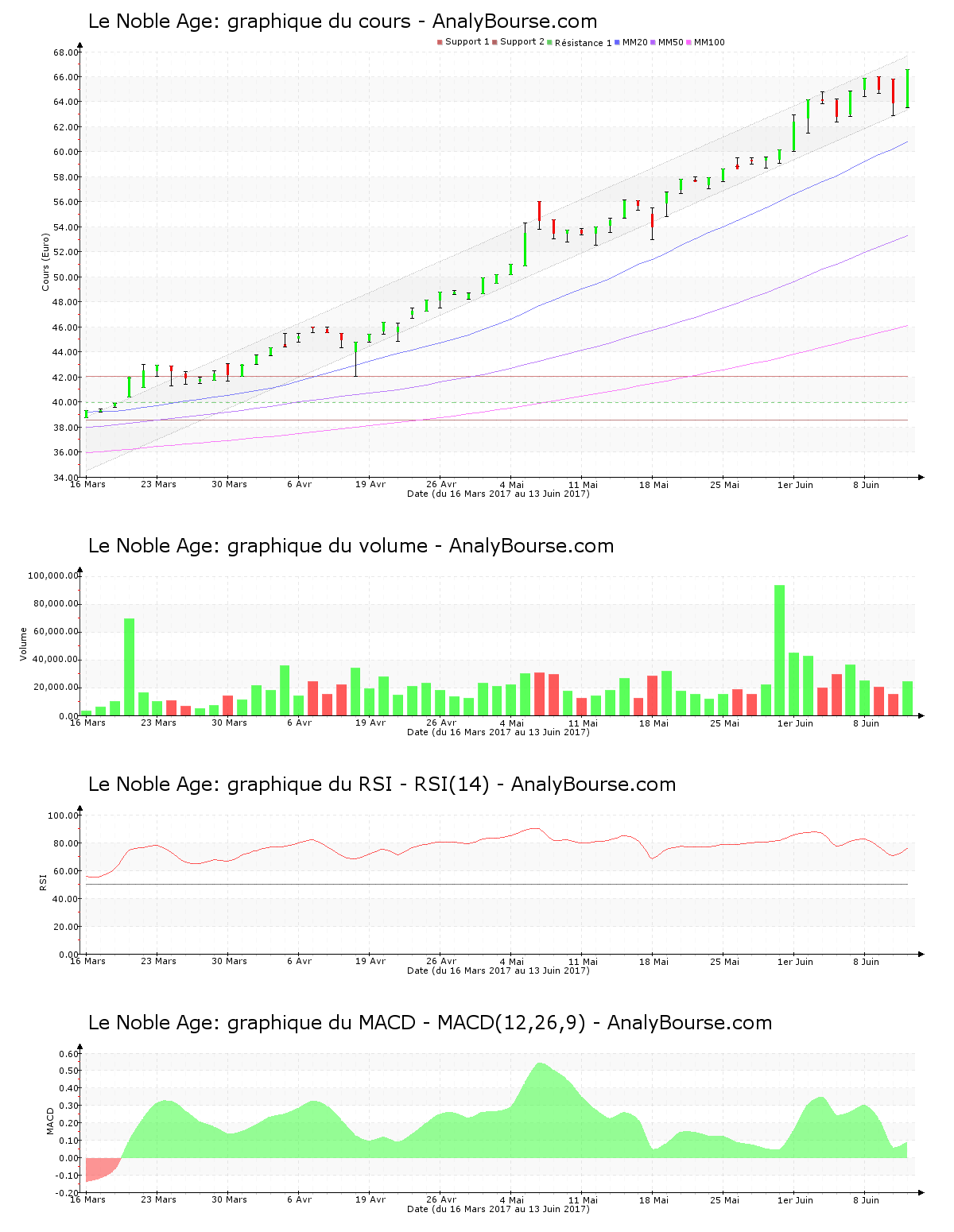Click '1er Juin' date on the volume chart axis

pyautogui.click(x=795, y=723)
